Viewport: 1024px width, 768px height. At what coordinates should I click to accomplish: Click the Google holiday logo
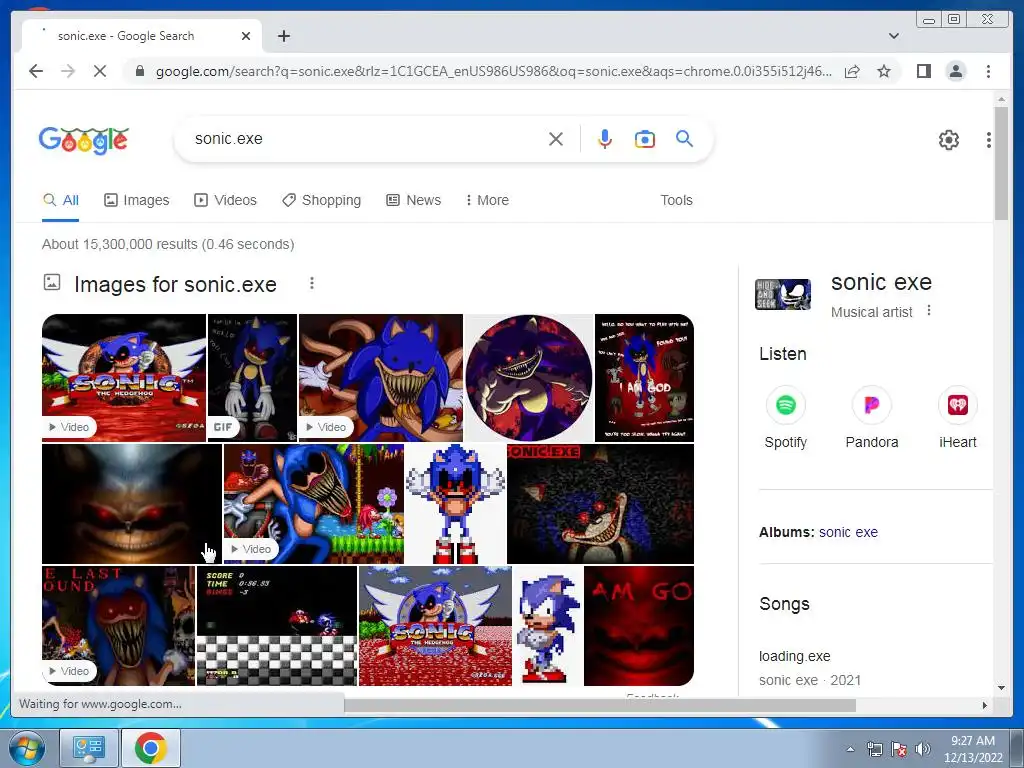[x=84, y=140]
